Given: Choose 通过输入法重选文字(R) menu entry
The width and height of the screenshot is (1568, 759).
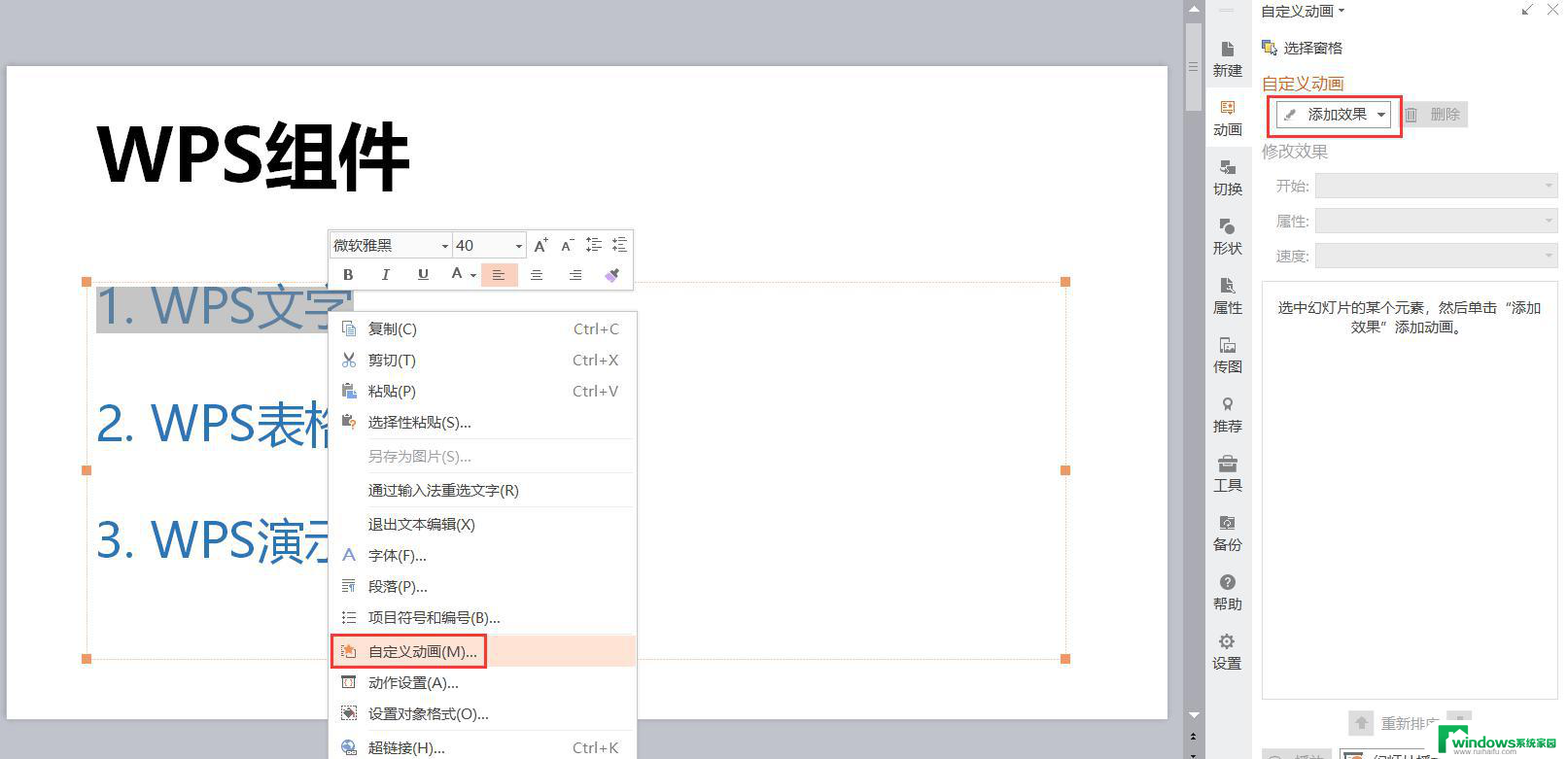Looking at the screenshot, I should click(483, 490).
